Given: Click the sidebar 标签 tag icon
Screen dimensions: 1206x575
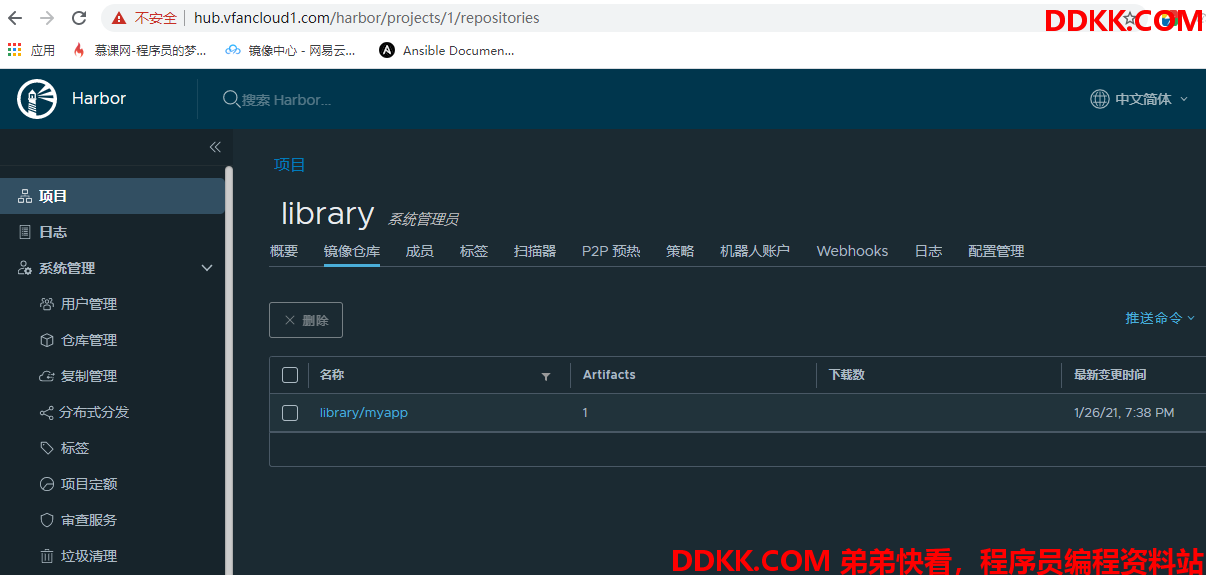Looking at the screenshot, I should pyautogui.click(x=47, y=448).
